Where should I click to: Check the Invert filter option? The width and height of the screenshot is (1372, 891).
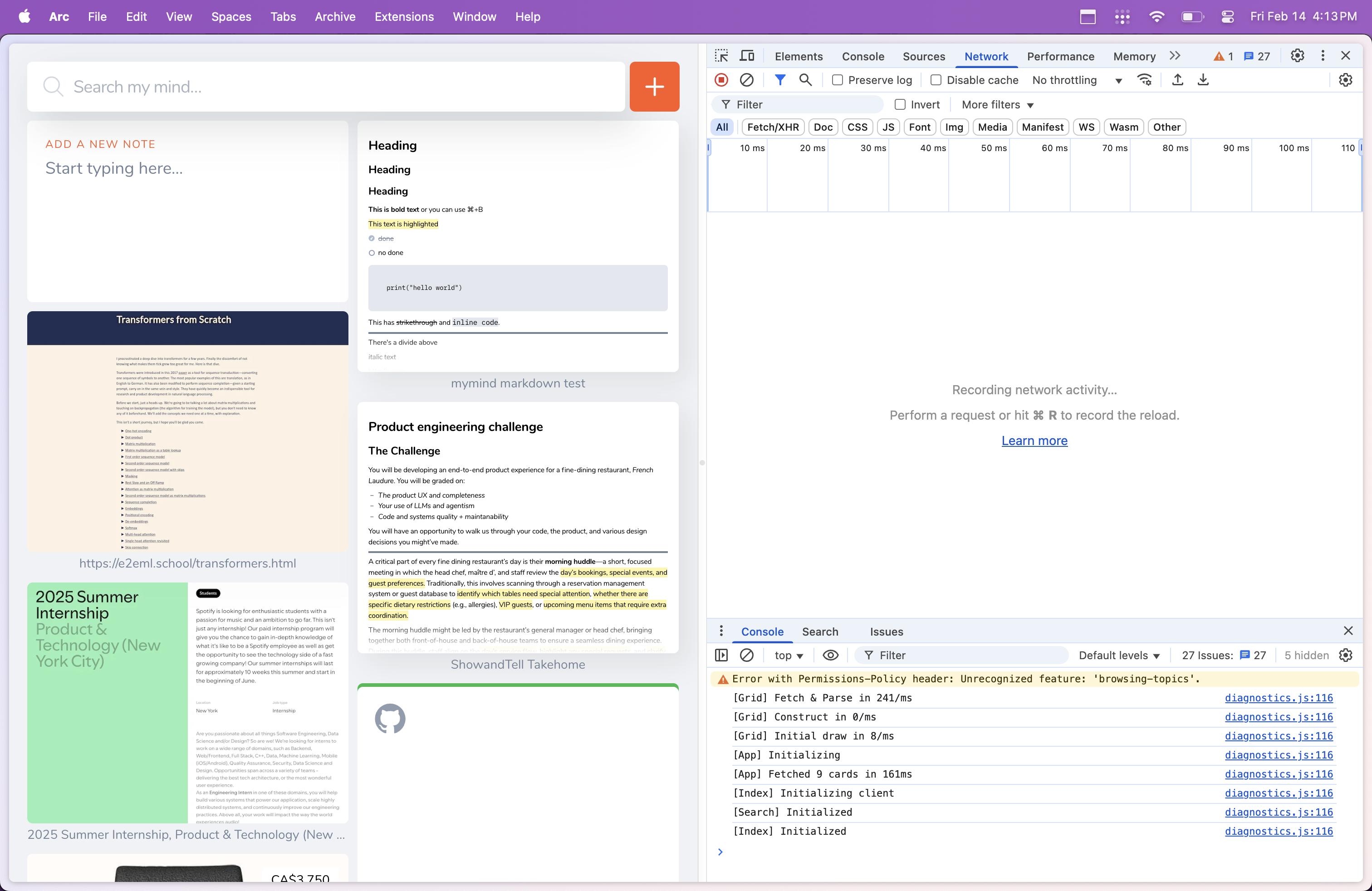(901, 104)
